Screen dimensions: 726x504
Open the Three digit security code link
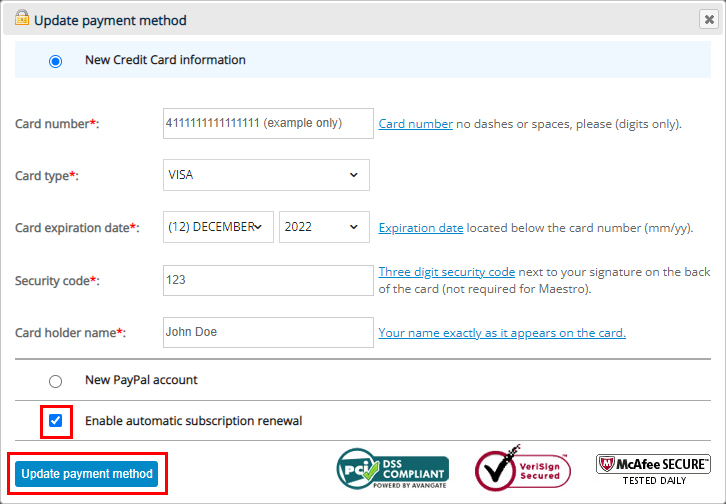(x=446, y=272)
